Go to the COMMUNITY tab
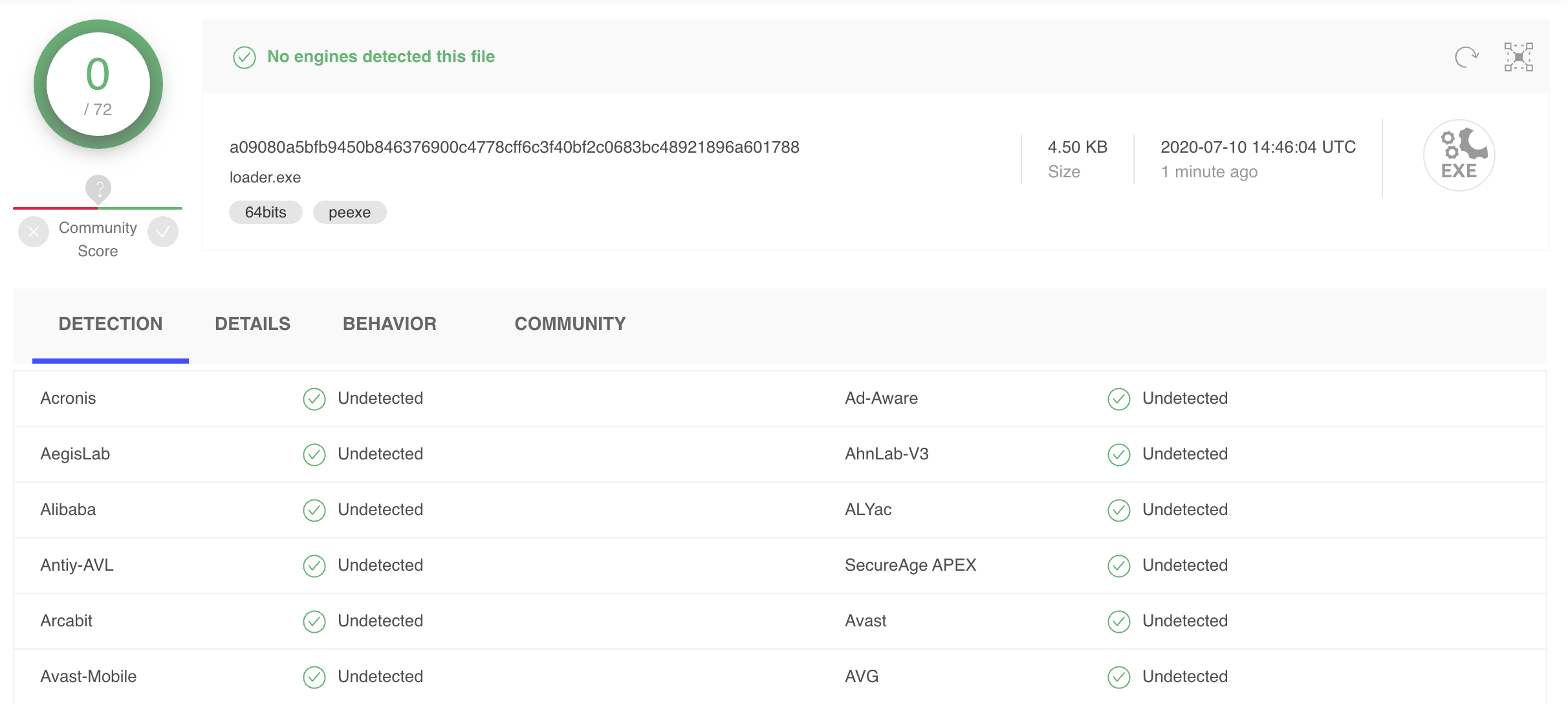This screenshot has width=1568, height=704. (570, 324)
